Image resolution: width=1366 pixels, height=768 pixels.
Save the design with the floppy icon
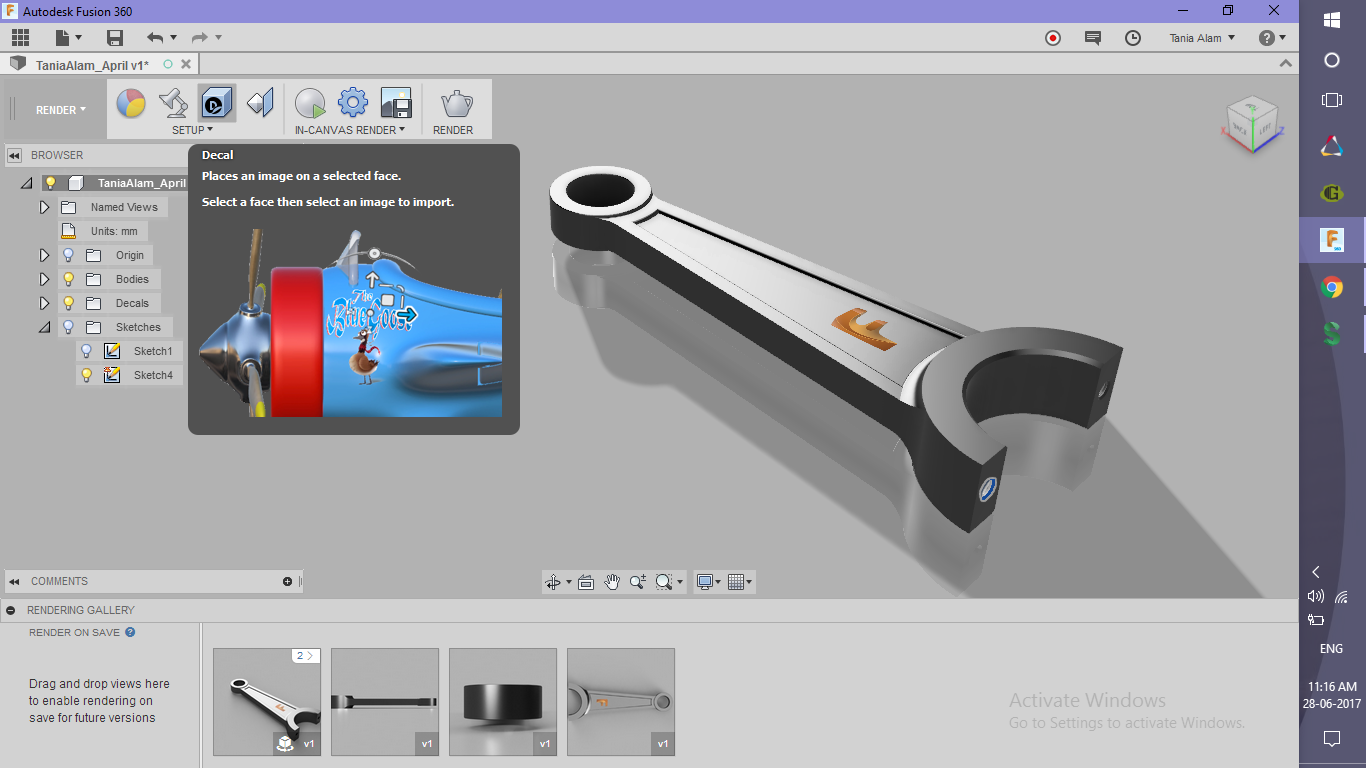point(115,38)
